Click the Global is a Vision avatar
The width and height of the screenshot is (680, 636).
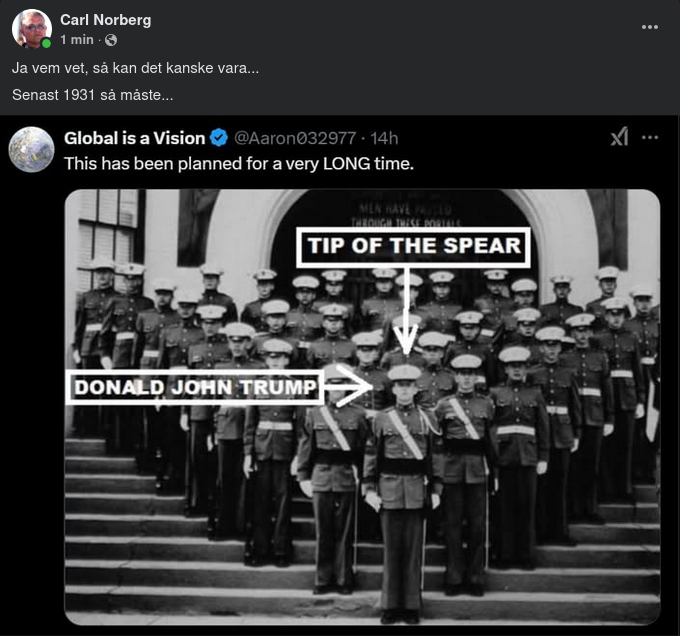coord(32,149)
